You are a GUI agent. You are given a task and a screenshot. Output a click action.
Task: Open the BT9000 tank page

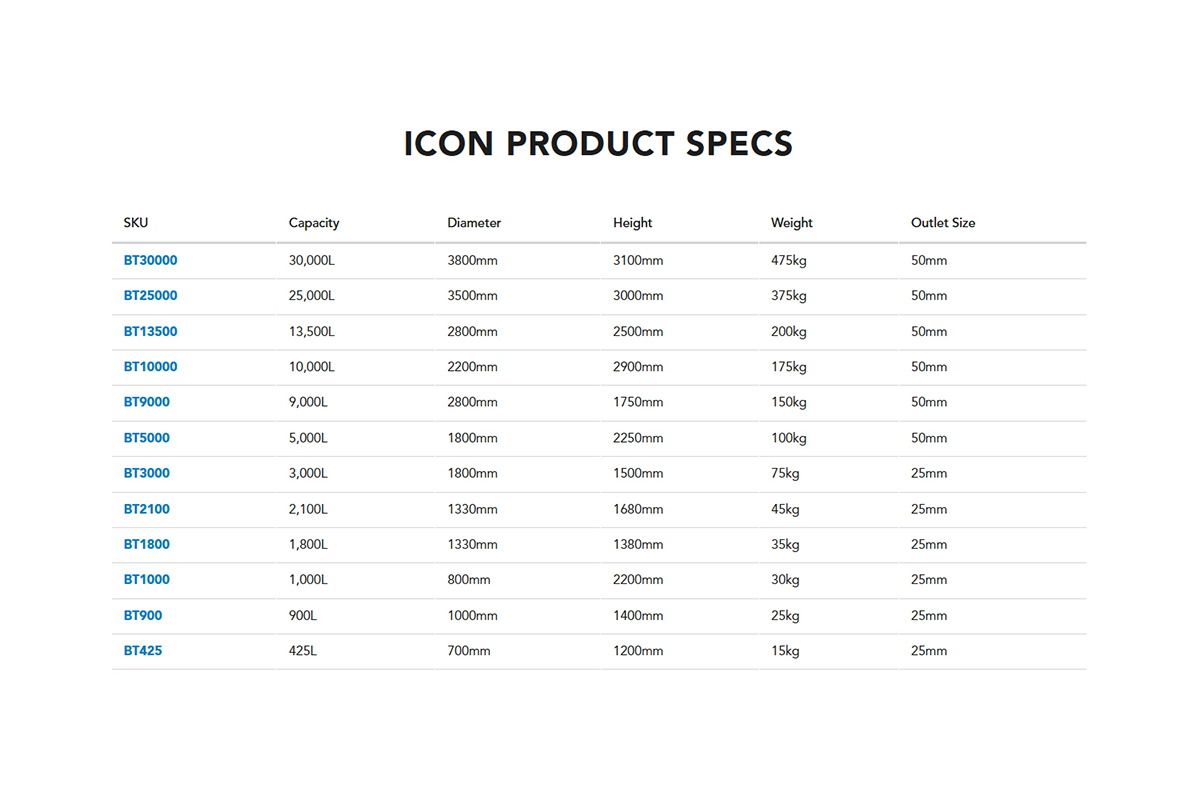pyautogui.click(x=146, y=402)
